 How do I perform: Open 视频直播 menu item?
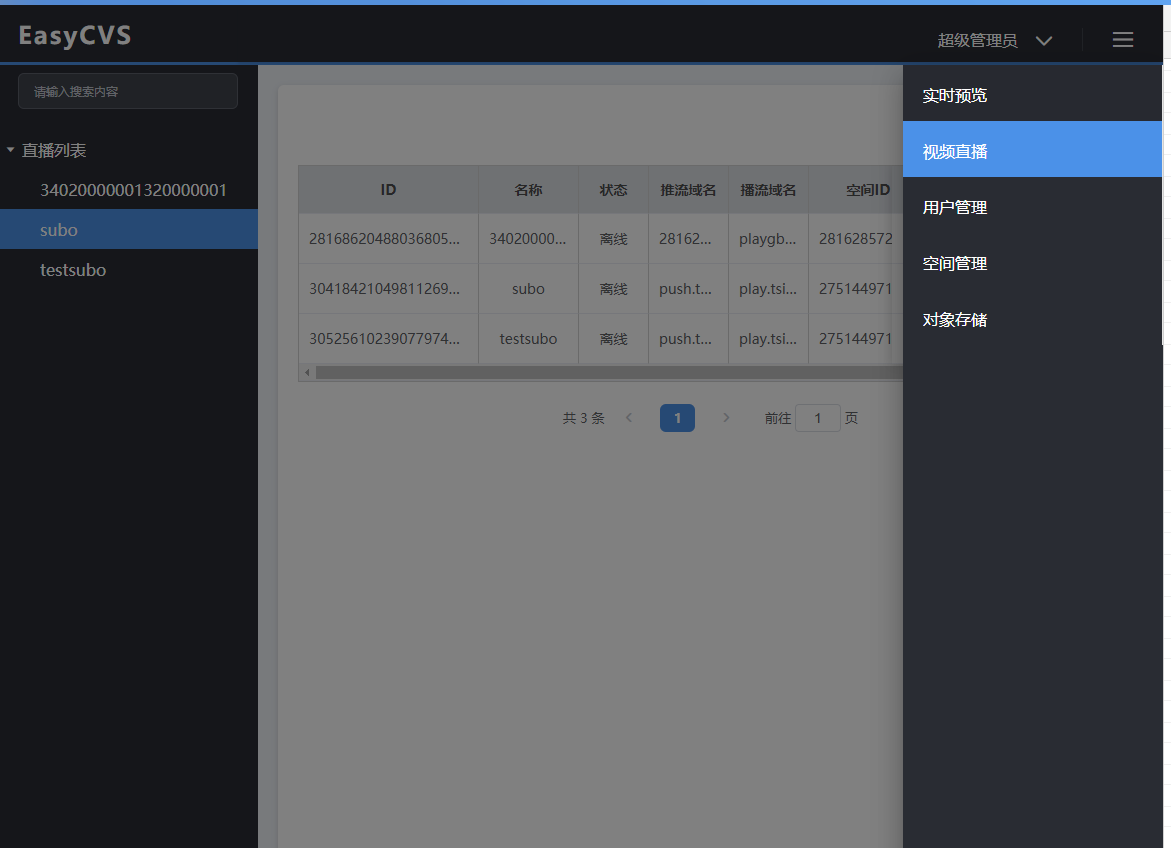tap(1032, 151)
